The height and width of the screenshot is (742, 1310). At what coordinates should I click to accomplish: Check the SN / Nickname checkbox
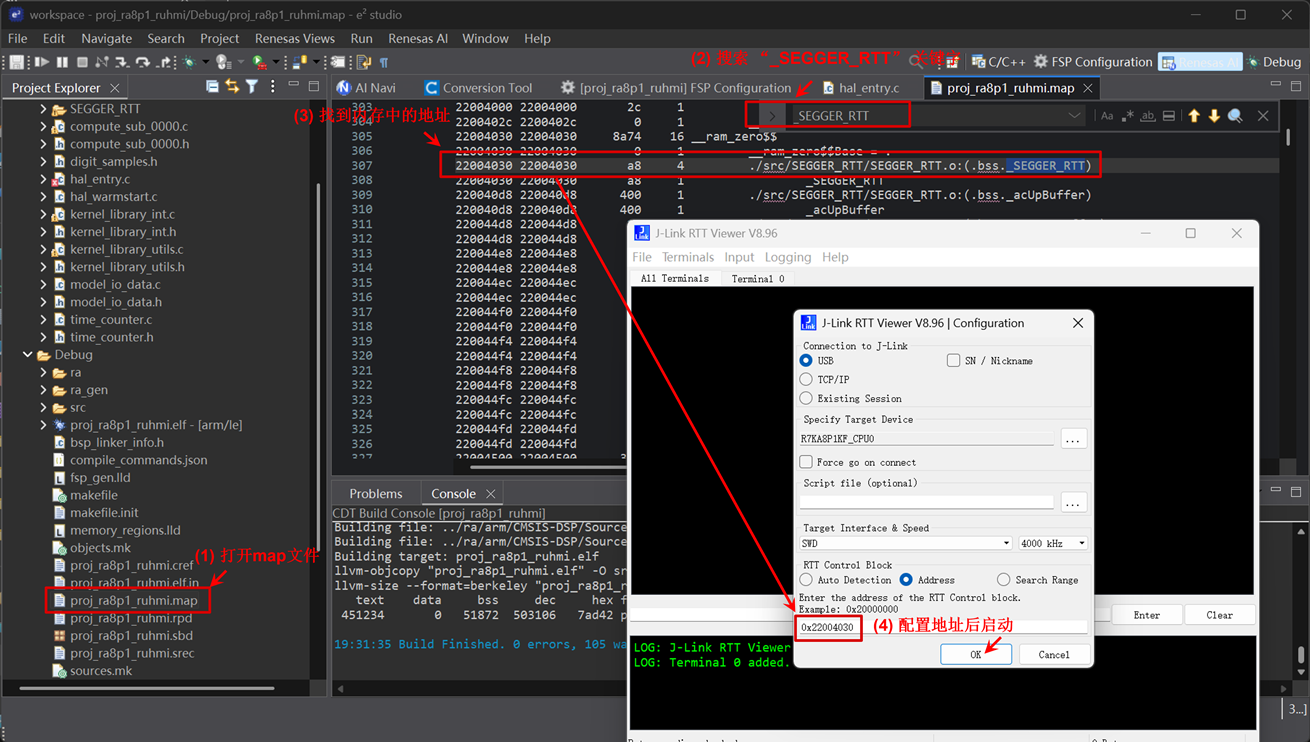point(953,360)
